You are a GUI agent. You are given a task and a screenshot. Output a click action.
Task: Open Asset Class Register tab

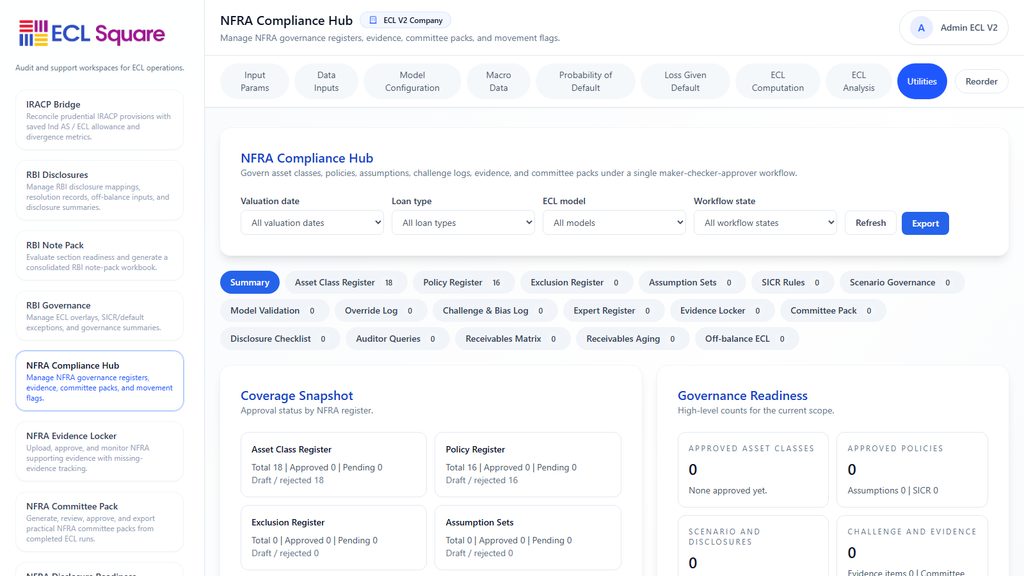pos(345,282)
